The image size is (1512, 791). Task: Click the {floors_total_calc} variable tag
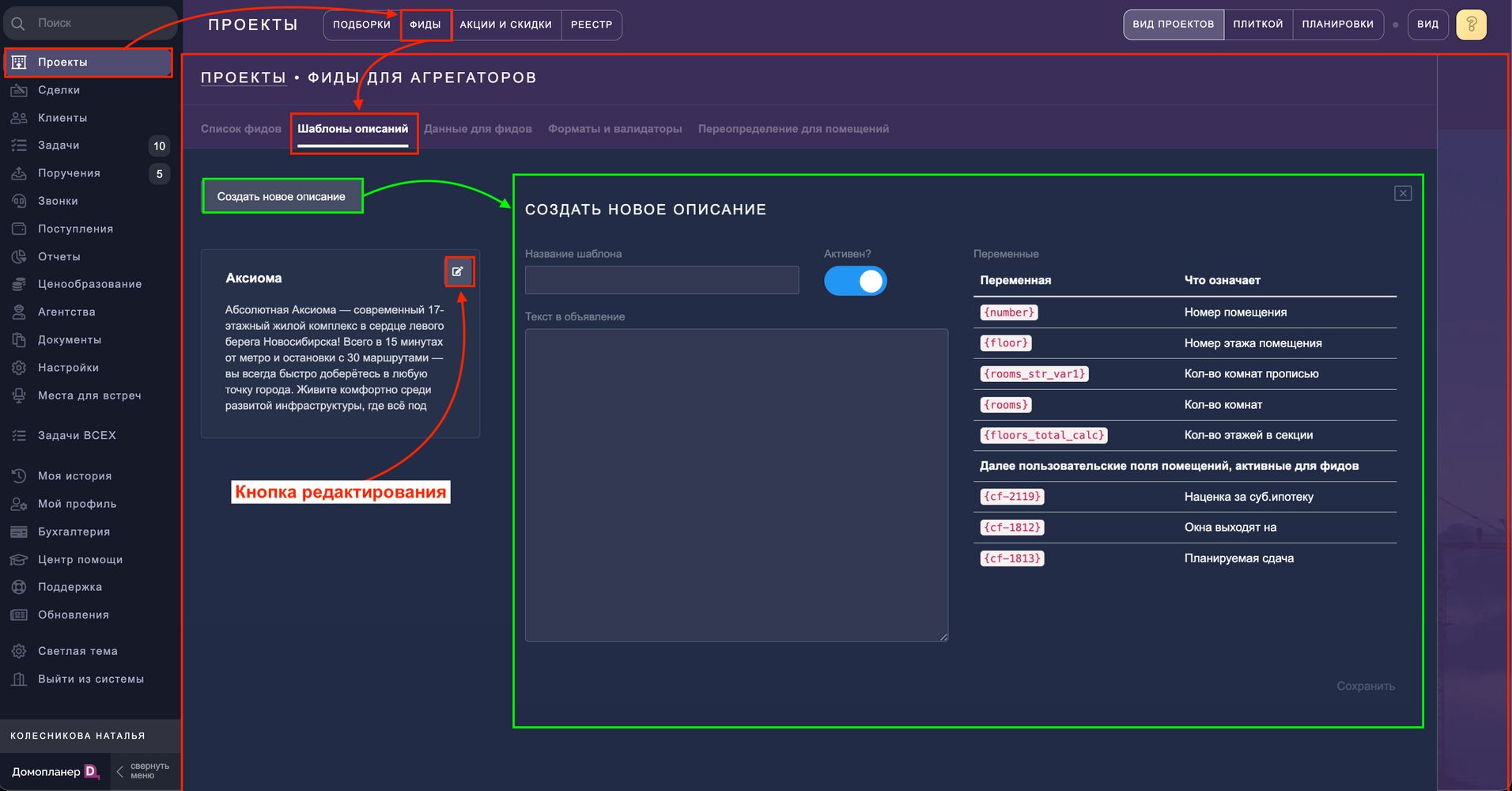point(1043,435)
